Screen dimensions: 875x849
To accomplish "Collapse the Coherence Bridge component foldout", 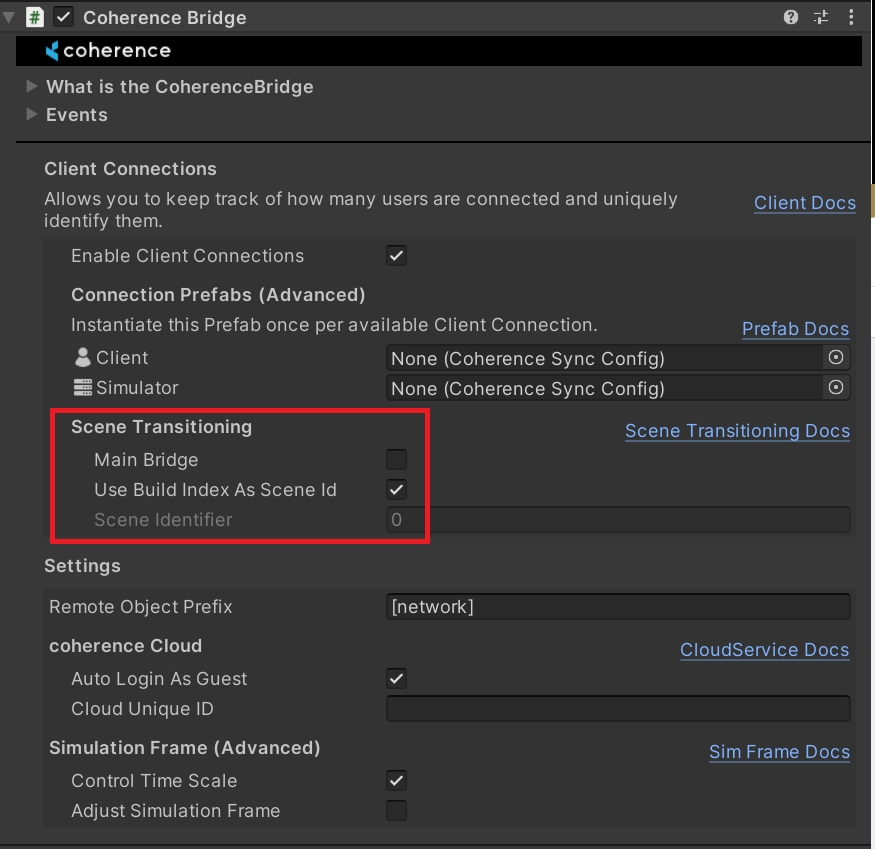I will tap(9, 17).
